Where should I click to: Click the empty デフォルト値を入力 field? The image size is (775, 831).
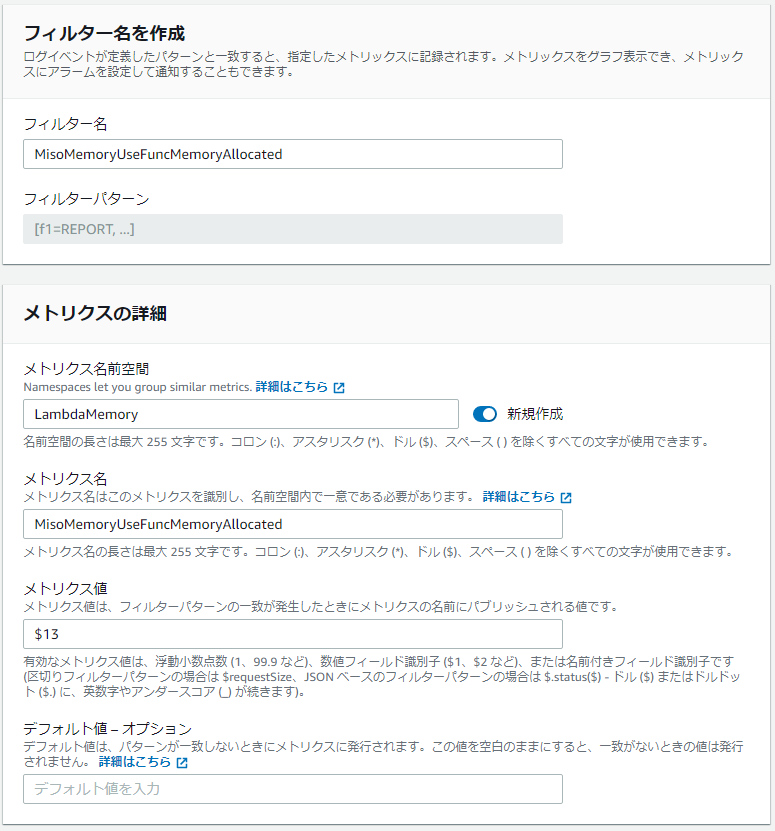[292, 789]
